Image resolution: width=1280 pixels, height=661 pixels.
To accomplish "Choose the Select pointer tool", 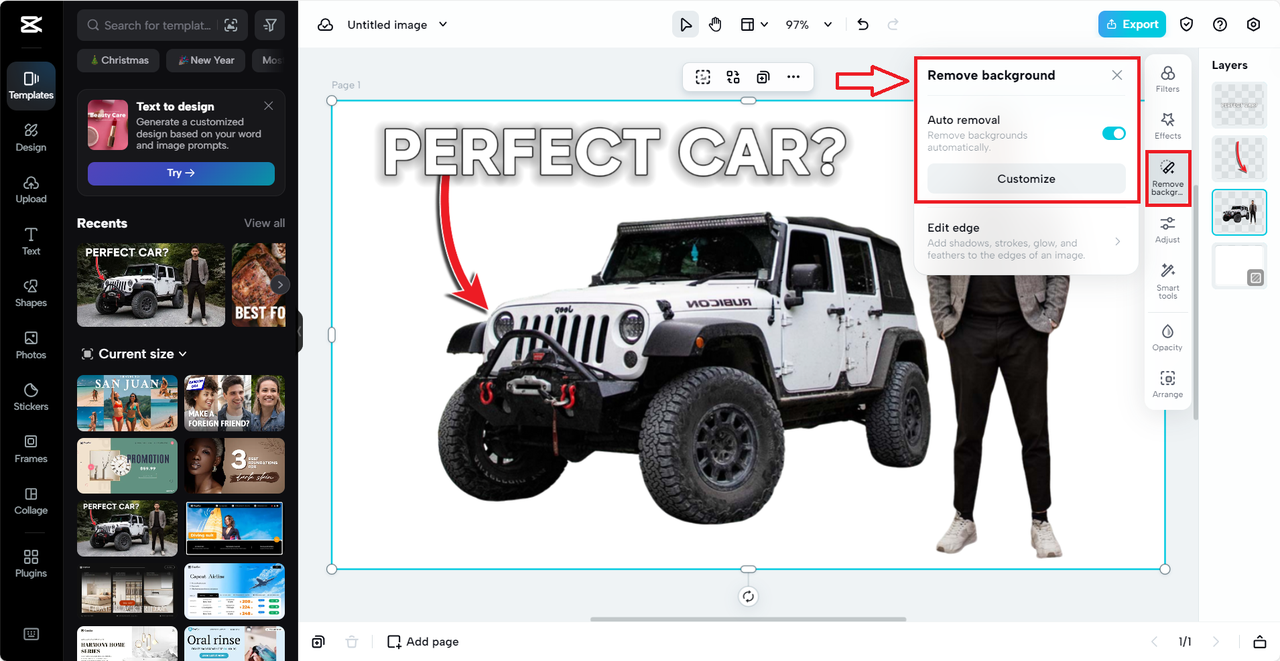I will coord(685,25).
